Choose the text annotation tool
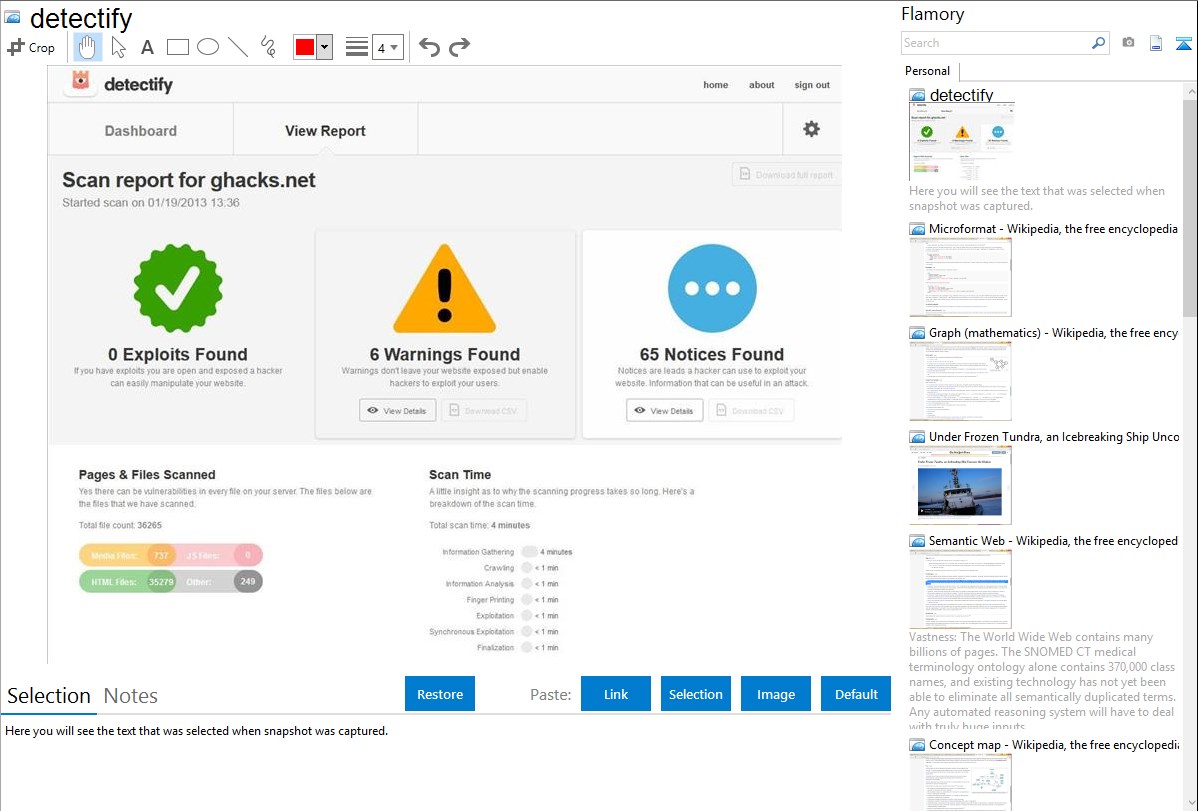The image size is (1198, 811). coord(147,47)
